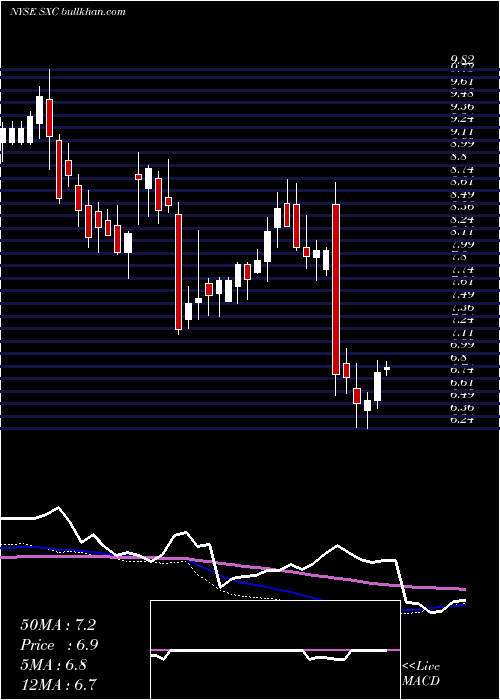
Task: Click the 8.99 price axis label
Action: coord(462,144)
